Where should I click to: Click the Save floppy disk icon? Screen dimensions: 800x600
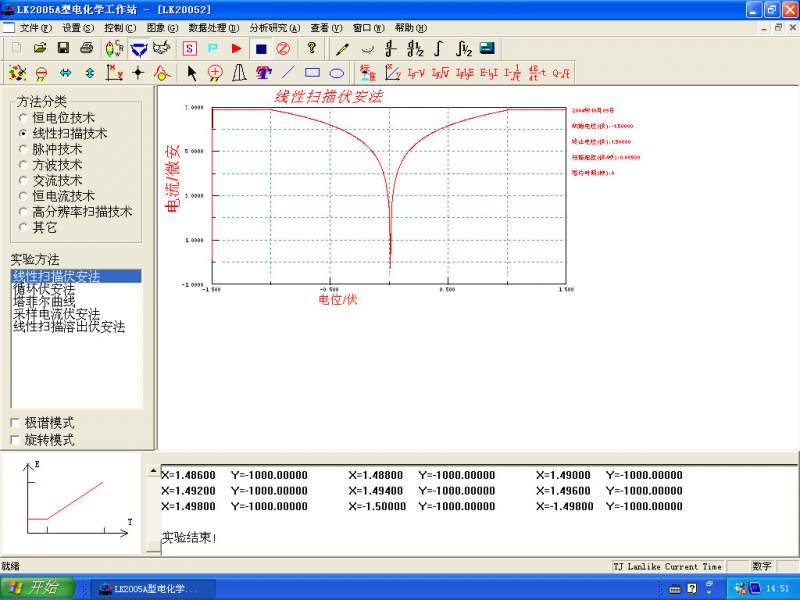point(63,48)
